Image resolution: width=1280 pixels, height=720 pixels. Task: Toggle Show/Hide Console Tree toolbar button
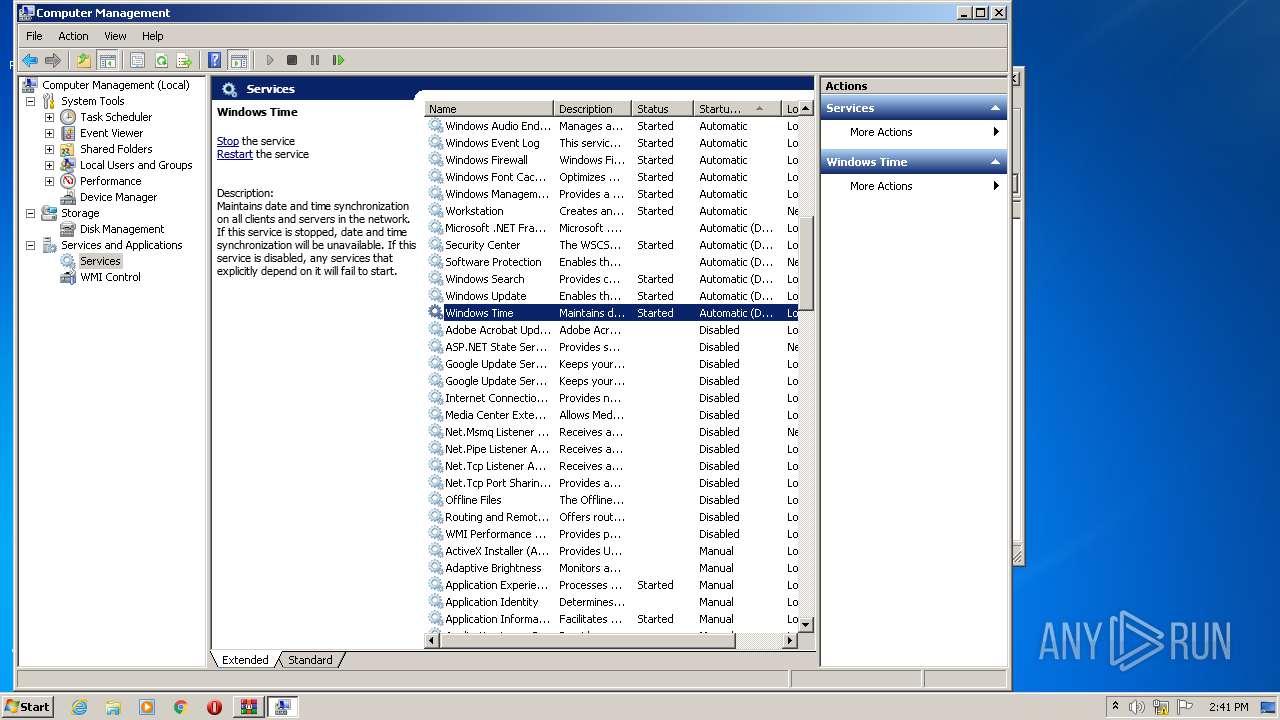pos(107,60)
